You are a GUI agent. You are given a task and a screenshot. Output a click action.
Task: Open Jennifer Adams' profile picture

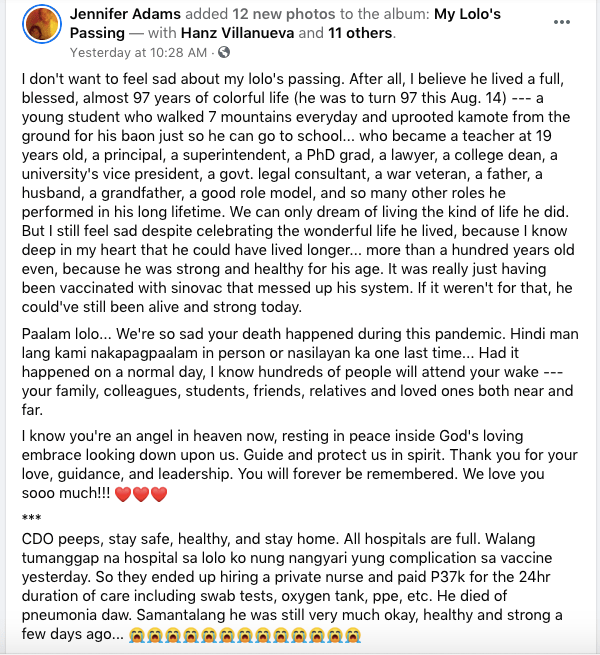pyautogui.click(x=40, y=25)
